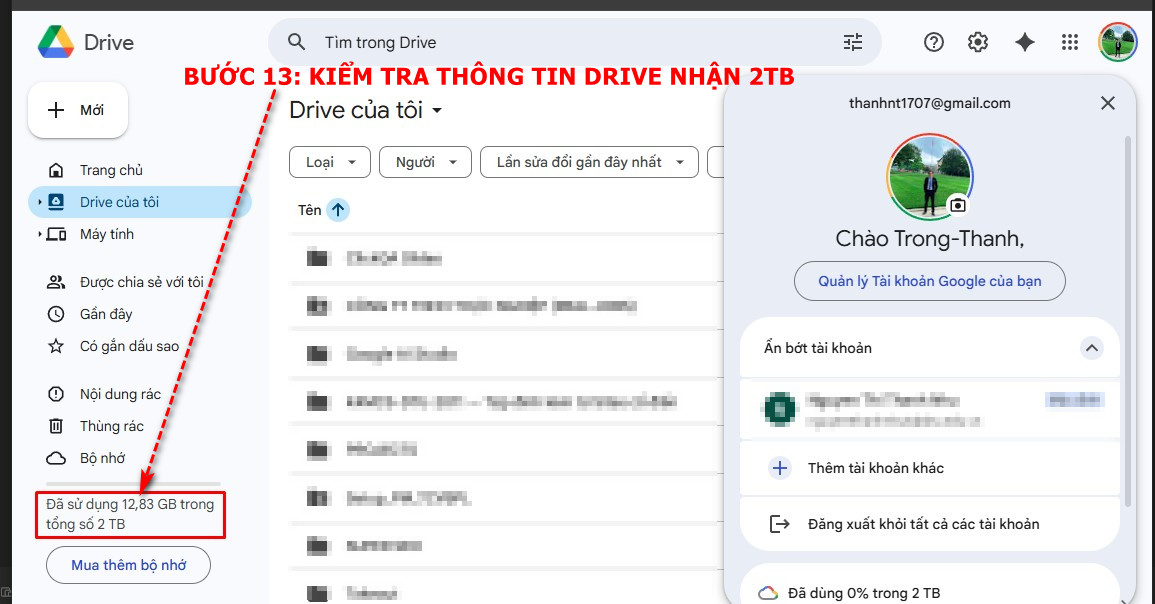Open Thùng rác in sidebar
The image size is (1155, 604).
111,426
